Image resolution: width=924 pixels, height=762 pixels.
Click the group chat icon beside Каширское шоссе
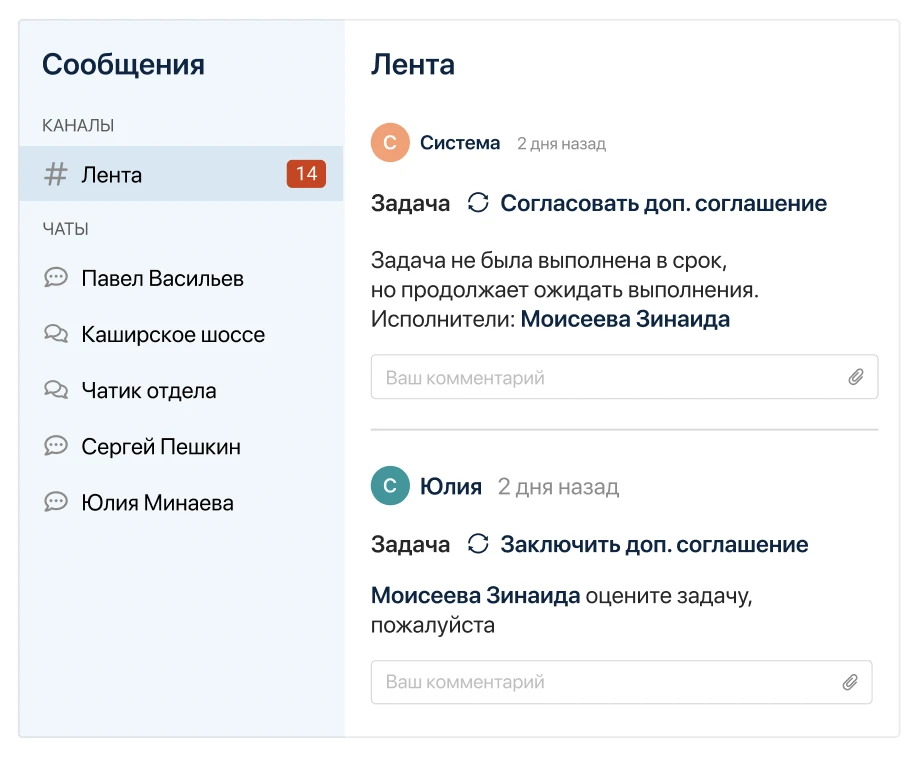click(x=55, y=334)
